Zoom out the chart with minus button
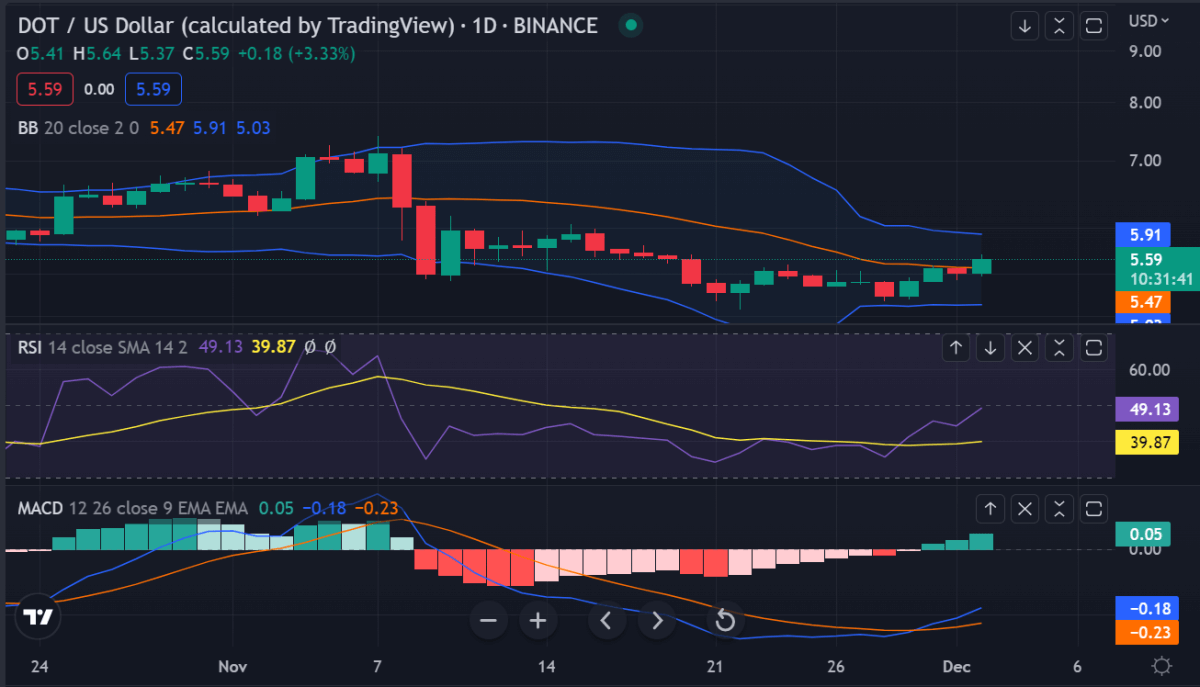1200x687 pixels. point(488,621)
